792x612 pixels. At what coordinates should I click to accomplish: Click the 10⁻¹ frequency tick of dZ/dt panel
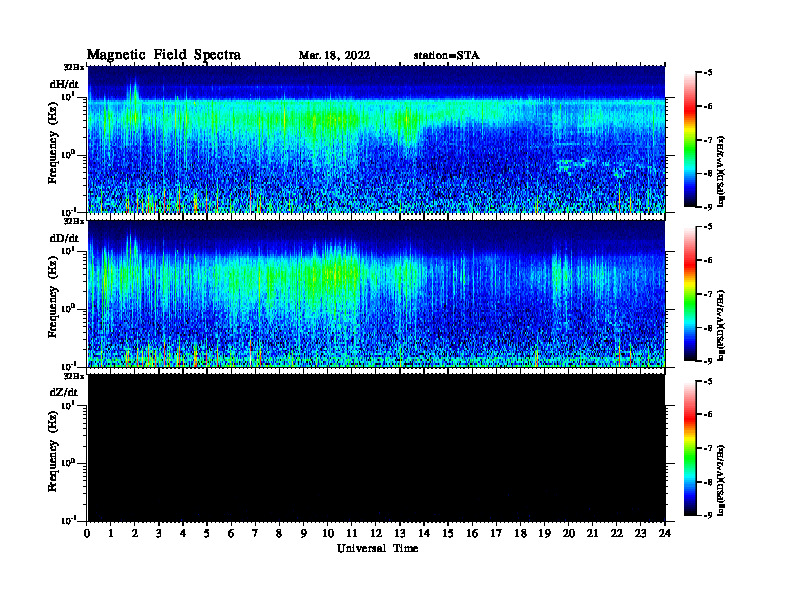[x=68, y=520]
